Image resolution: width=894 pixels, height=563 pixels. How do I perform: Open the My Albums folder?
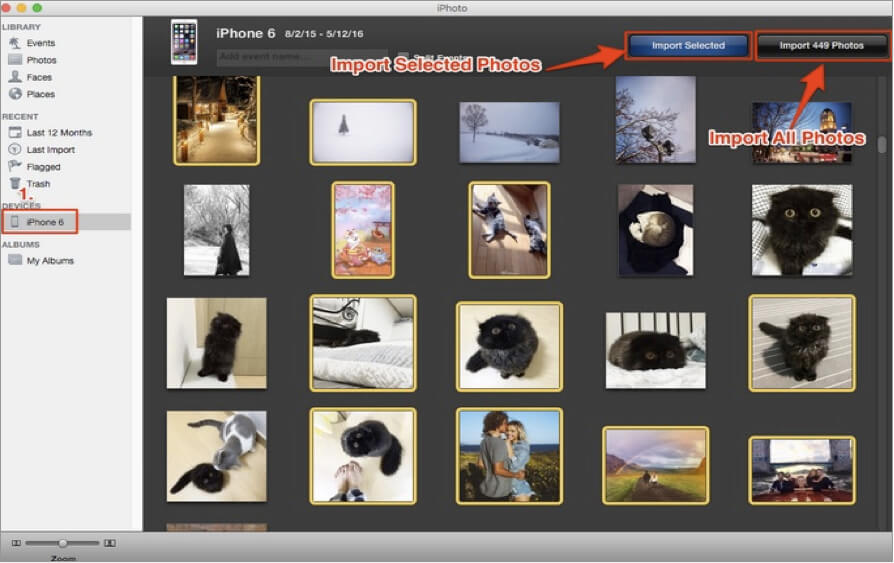pyautogui.click(x=50, y=261)
